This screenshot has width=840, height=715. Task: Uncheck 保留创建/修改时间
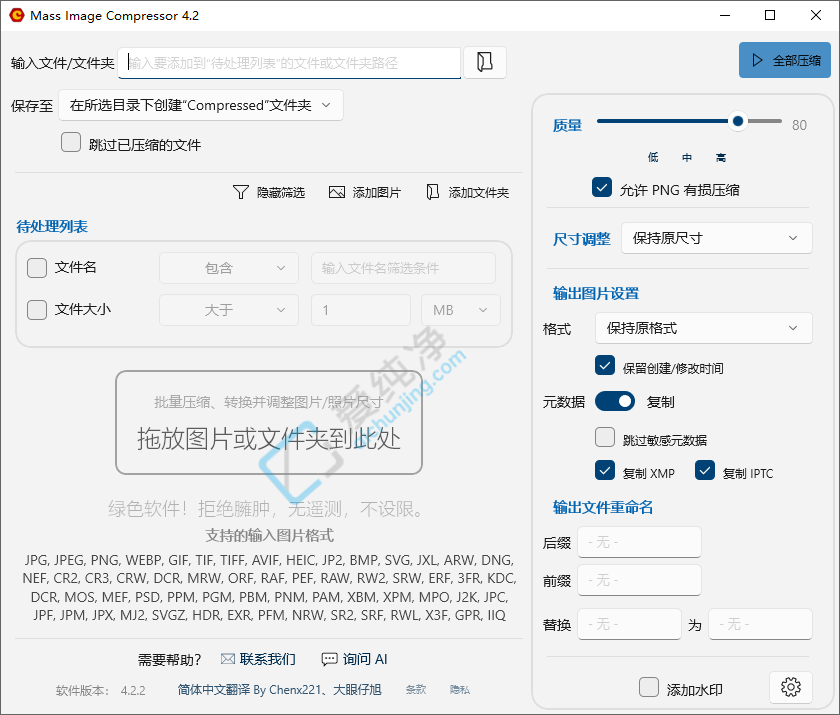coord(605,366)
